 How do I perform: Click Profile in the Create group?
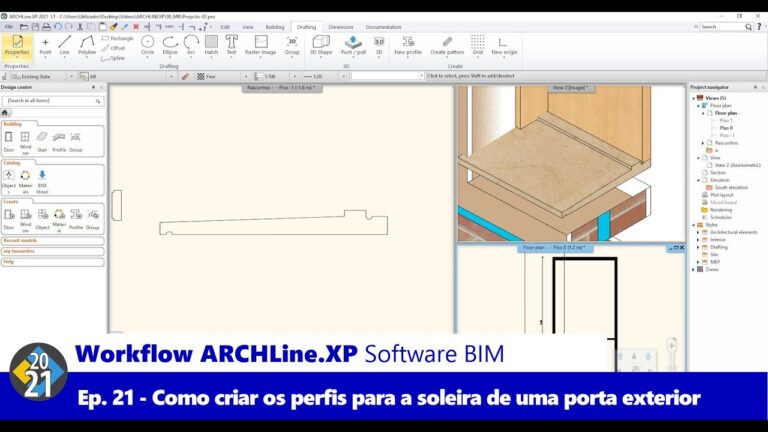pyautogui.click(x=76, y=219)
